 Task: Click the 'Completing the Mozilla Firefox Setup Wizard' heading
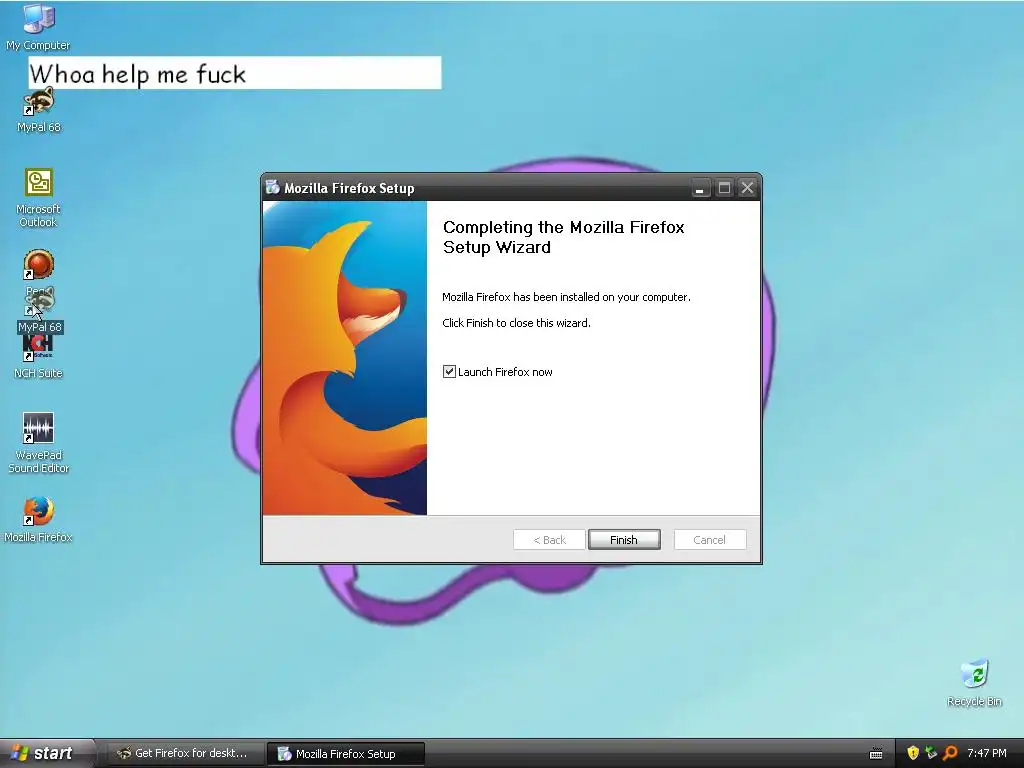pos(564,237)
